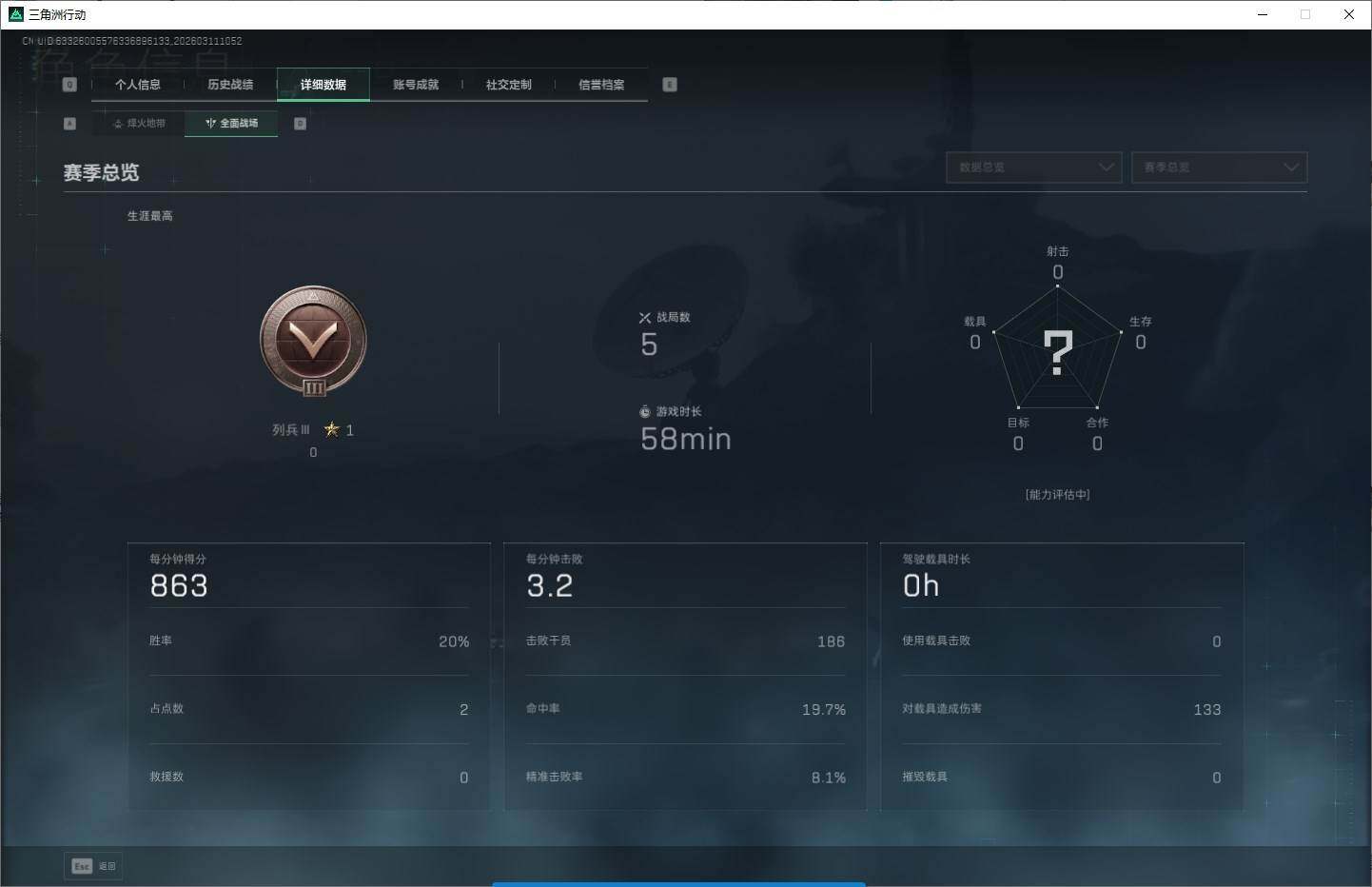This screenshot has width=1372, height=887.
Task: Click the [能力评估中] status text
Action: coord(1058,495)
